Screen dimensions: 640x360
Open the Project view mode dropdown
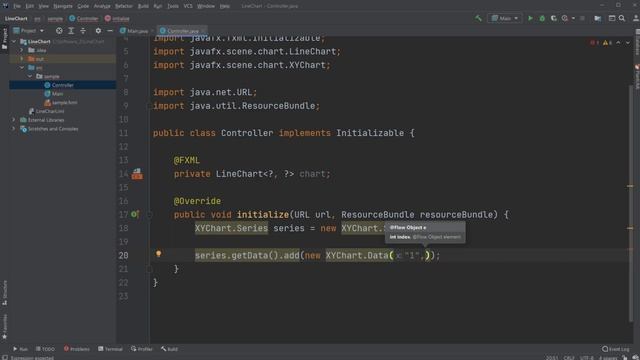(x=28, y=31)
